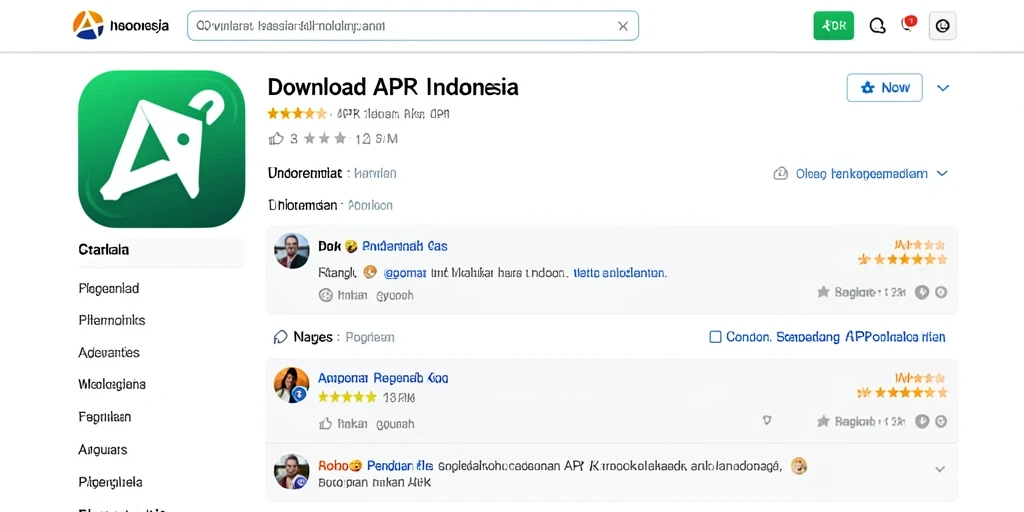This screenshot has width=1024, height=512.
Task: Open the user account icon in the header
Action: [x=942, y=26]
